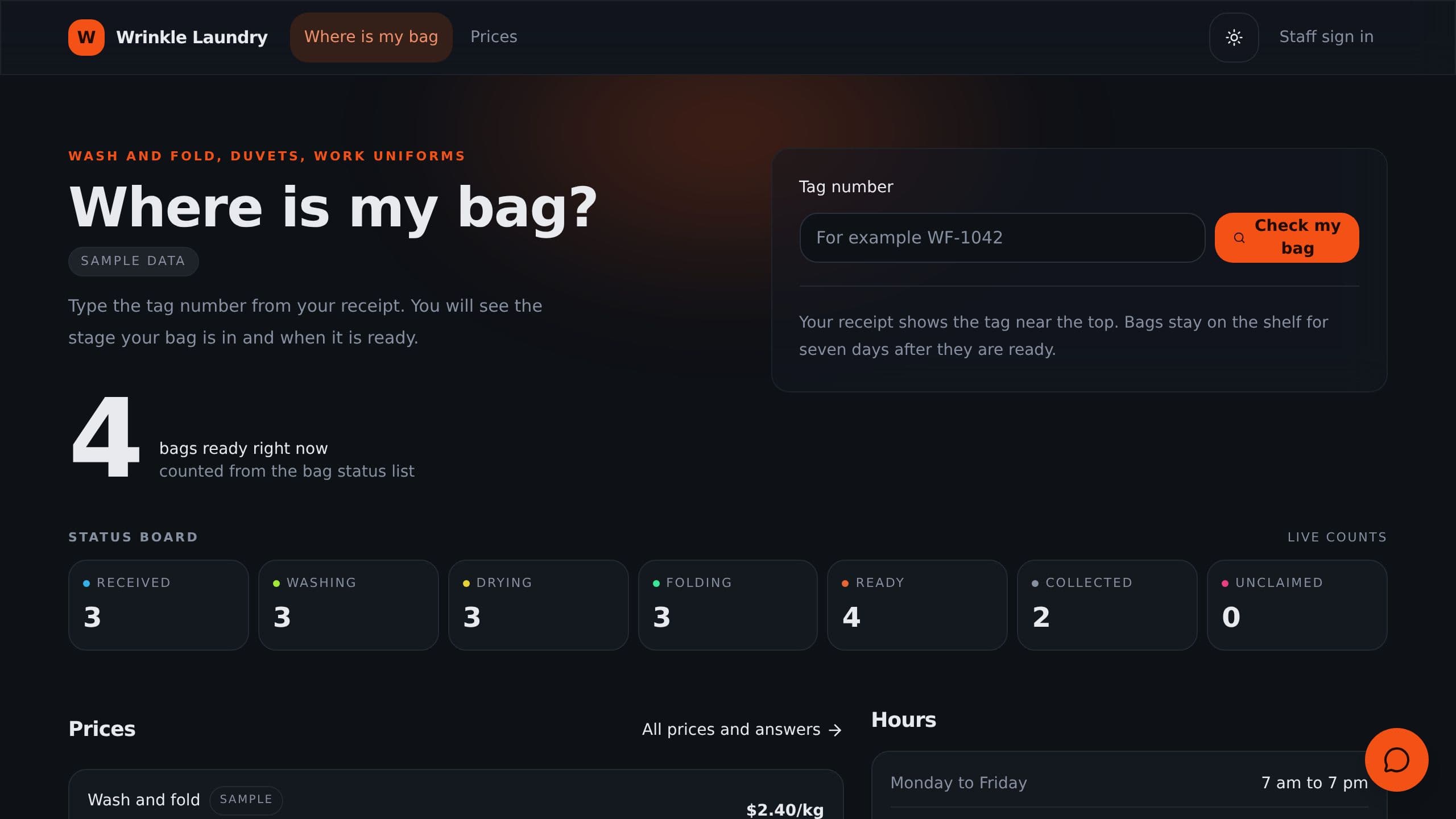The width and height of the screenshot is (1456, 819).
Task: Select the Drying status card
Action: (538, 605)
